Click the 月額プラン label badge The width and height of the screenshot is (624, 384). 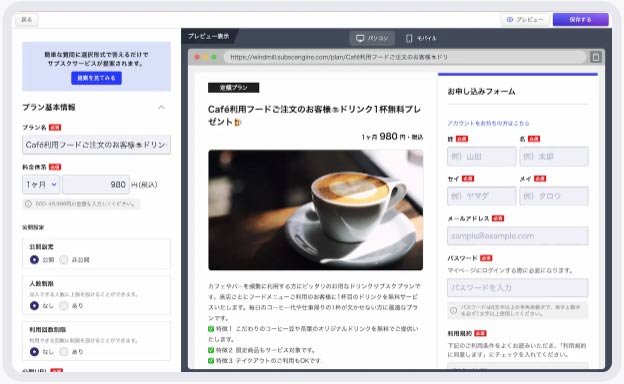coord(234,88)
